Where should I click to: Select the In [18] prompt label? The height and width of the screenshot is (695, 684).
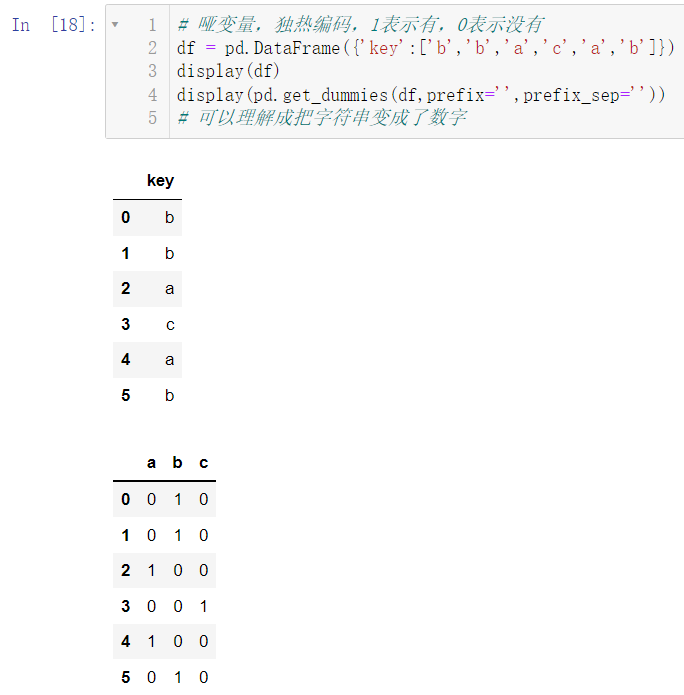coord(54,25)
